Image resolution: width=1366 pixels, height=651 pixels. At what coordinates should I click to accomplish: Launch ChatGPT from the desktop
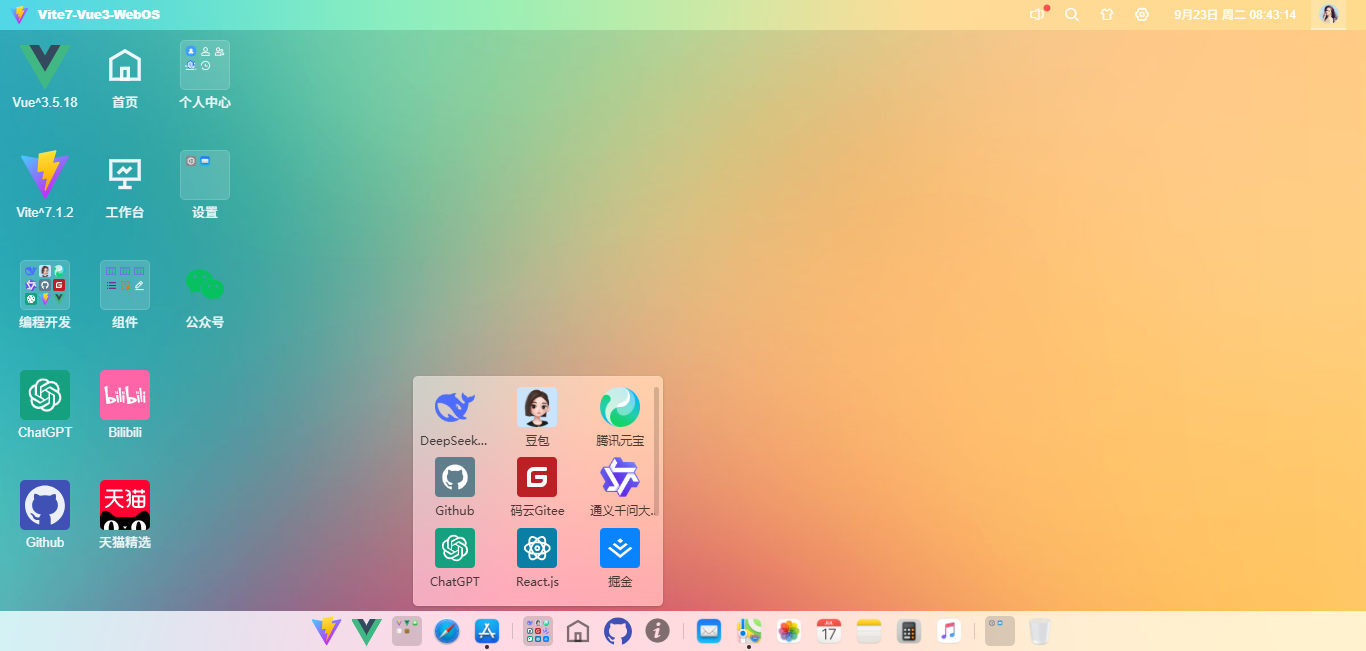45,395
